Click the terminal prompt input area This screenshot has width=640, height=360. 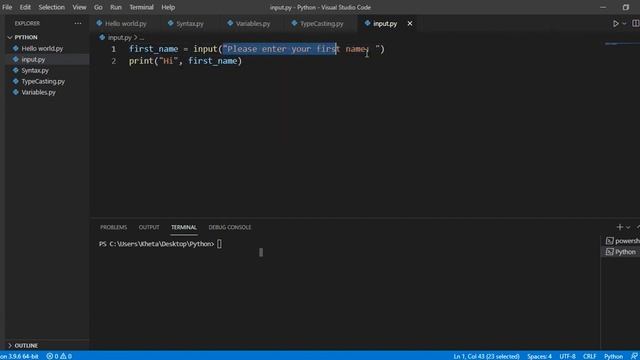coord(220,244)
